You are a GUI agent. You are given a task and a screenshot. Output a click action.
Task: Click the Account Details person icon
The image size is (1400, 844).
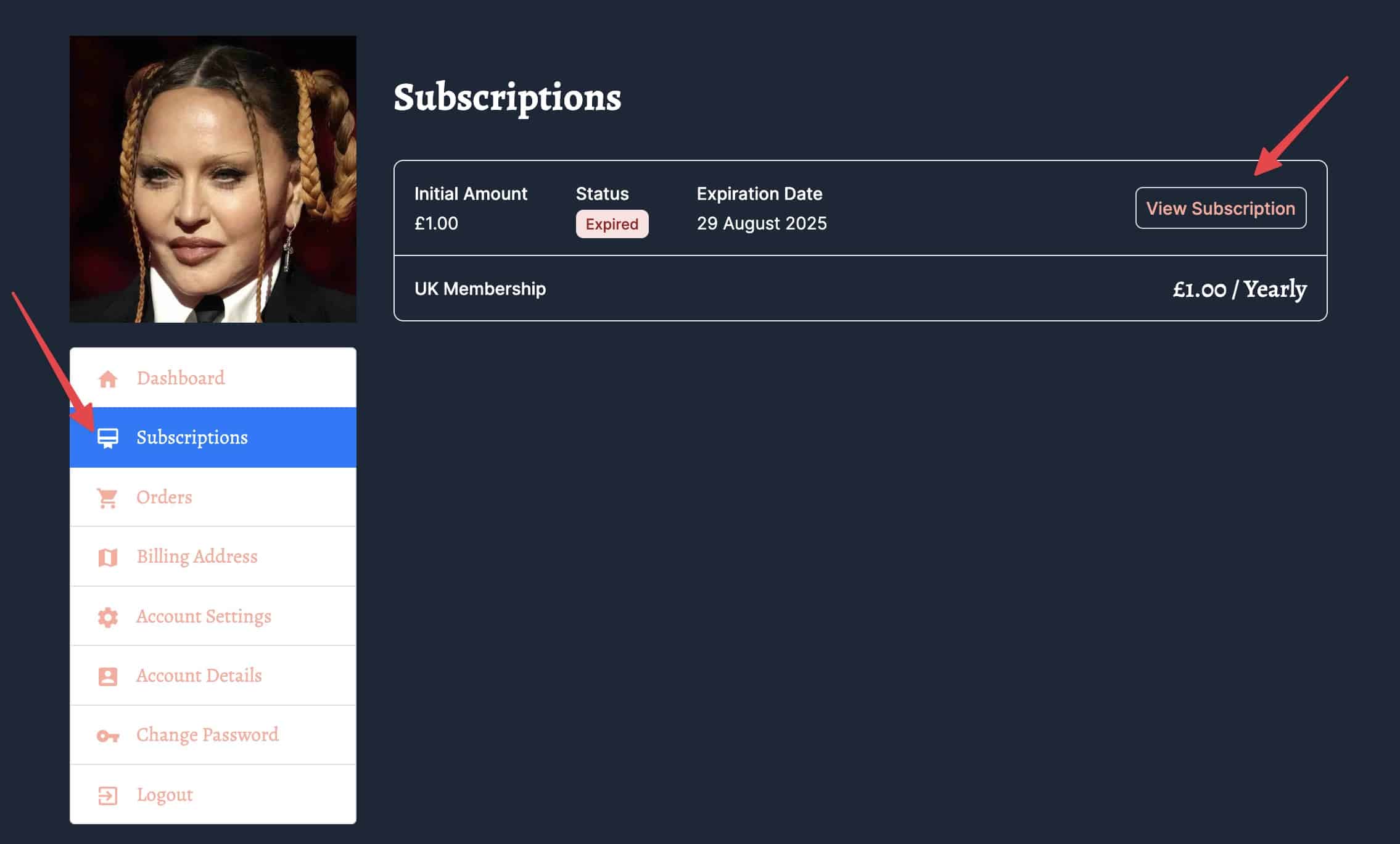(108, 677)
